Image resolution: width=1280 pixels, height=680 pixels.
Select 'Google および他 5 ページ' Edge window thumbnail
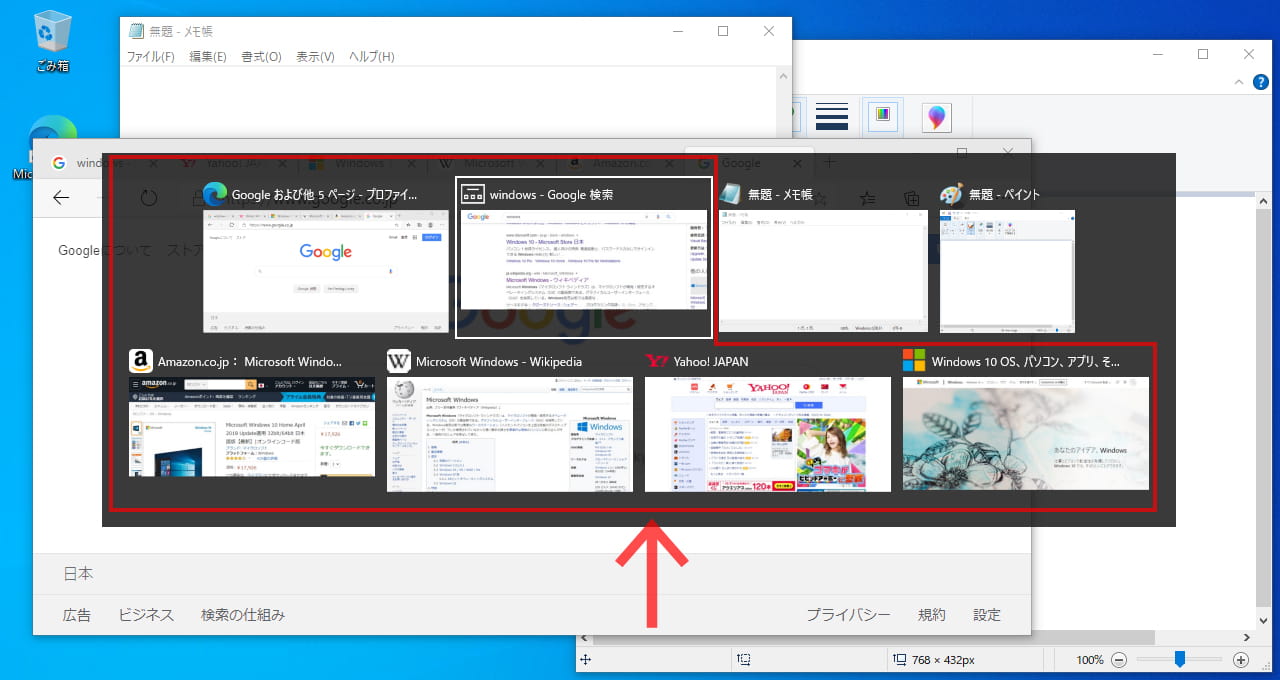[x=325, y=257]
